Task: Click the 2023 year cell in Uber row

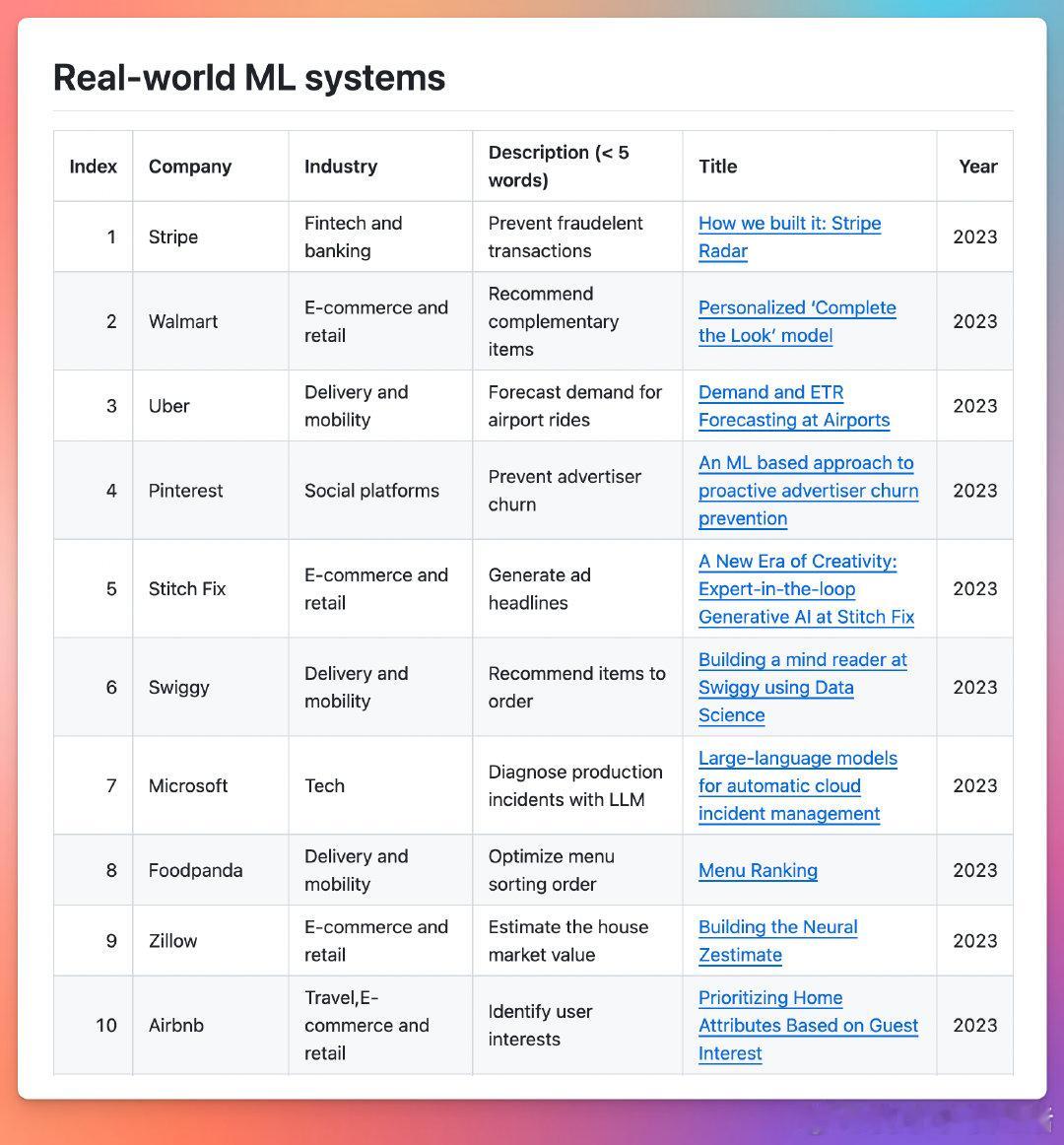Action: [975, 406]
